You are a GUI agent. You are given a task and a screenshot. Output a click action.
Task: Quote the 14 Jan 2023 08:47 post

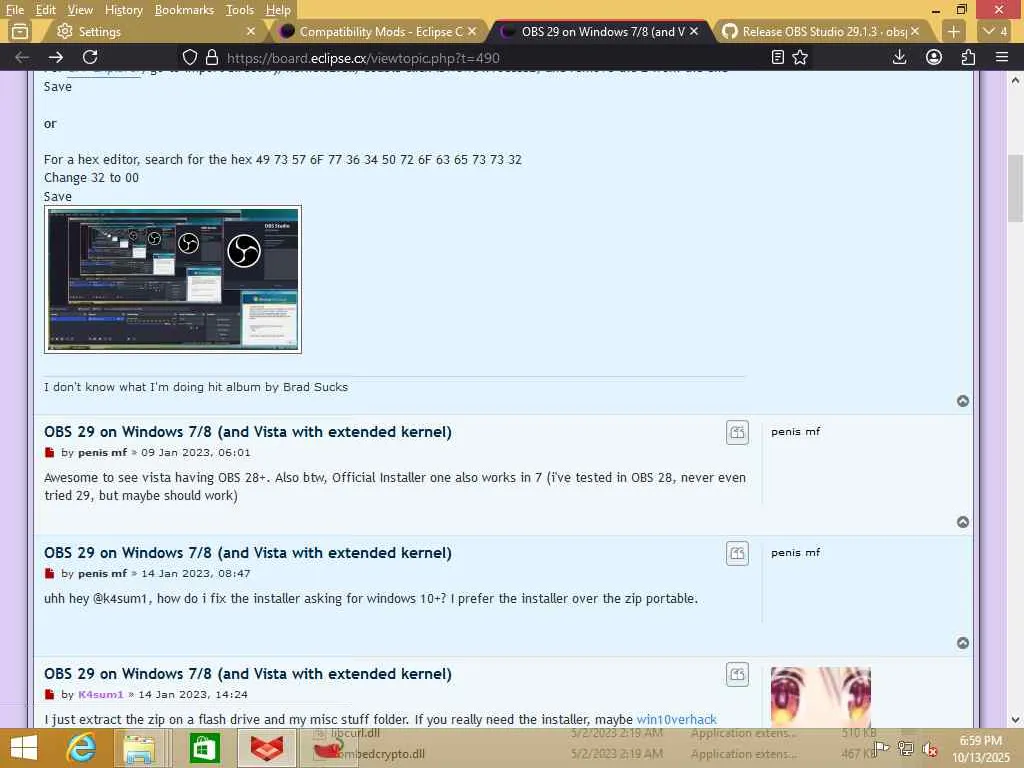[x=737, y=553]
